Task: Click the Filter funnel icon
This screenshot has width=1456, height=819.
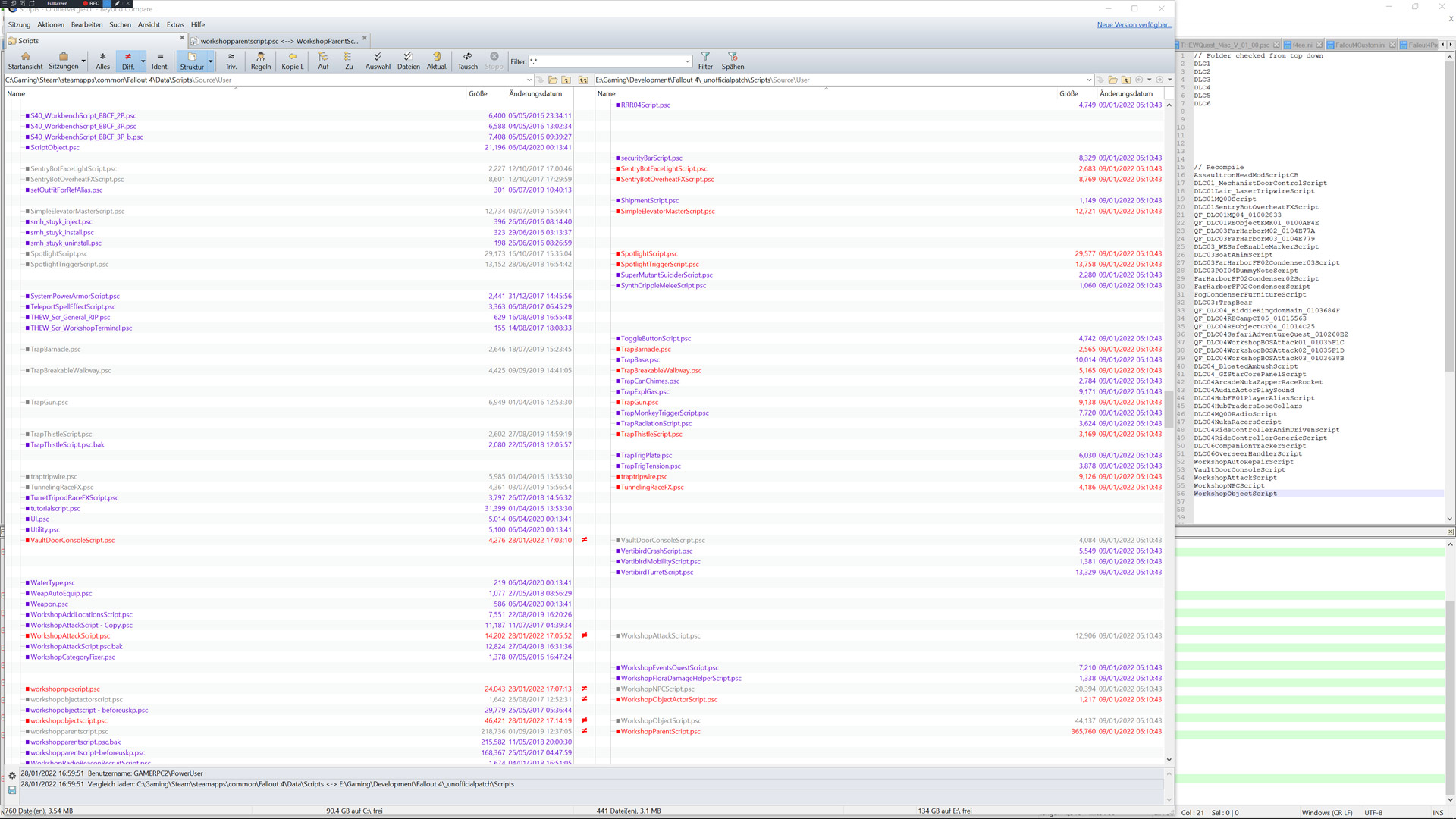Action: click(x=705, y=57)
